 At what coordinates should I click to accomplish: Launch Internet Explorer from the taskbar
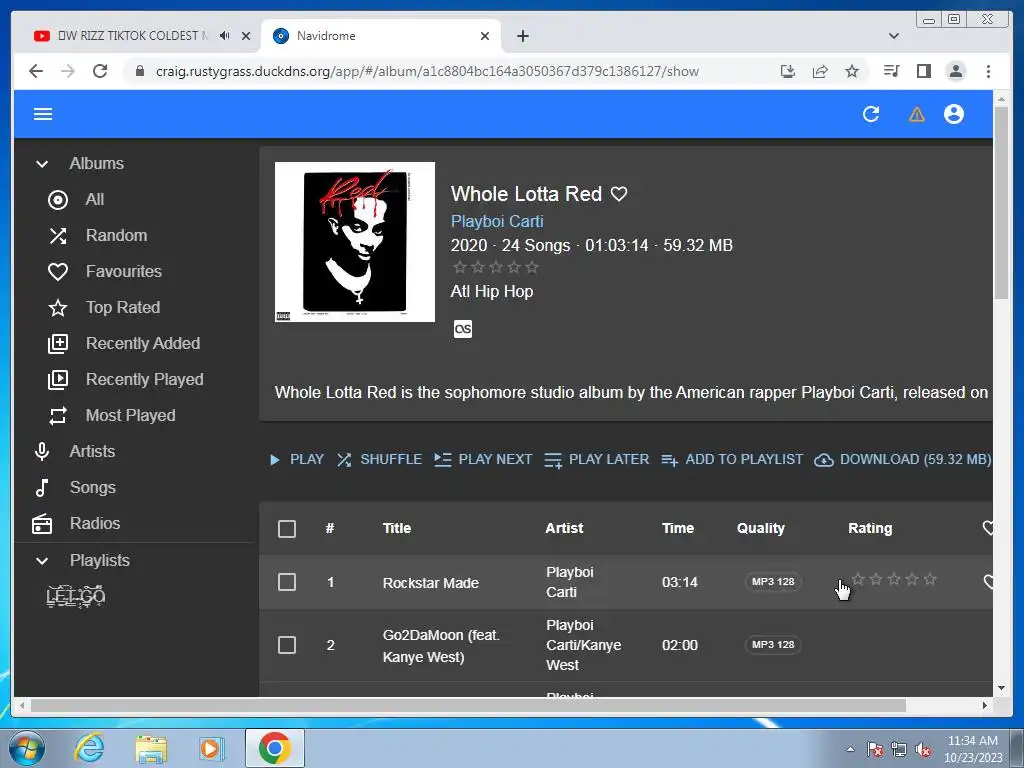point(89,748)
